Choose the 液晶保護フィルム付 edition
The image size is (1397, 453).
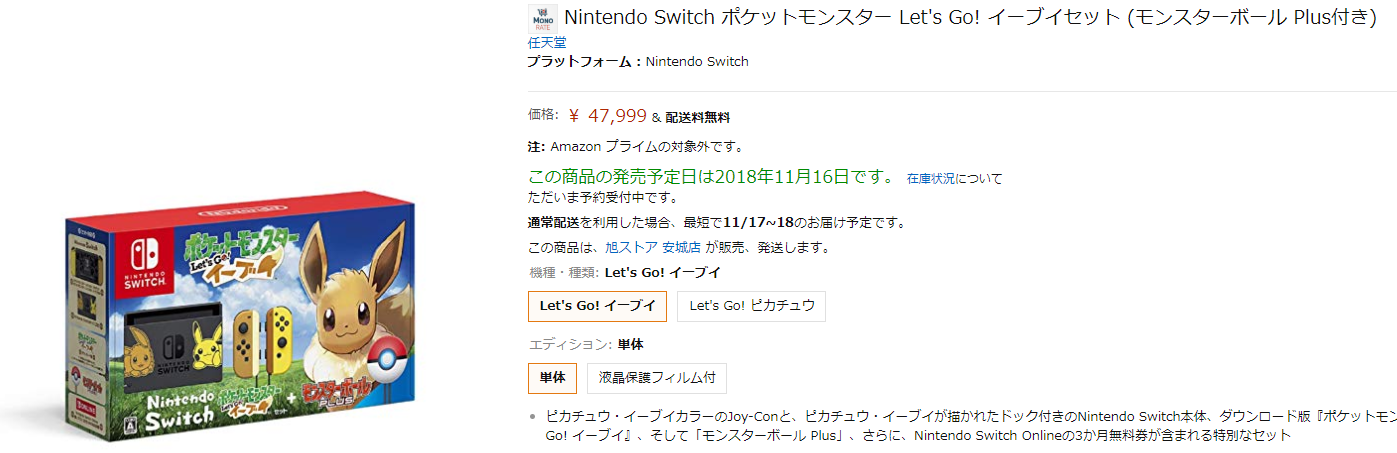(x=657, y=378)
